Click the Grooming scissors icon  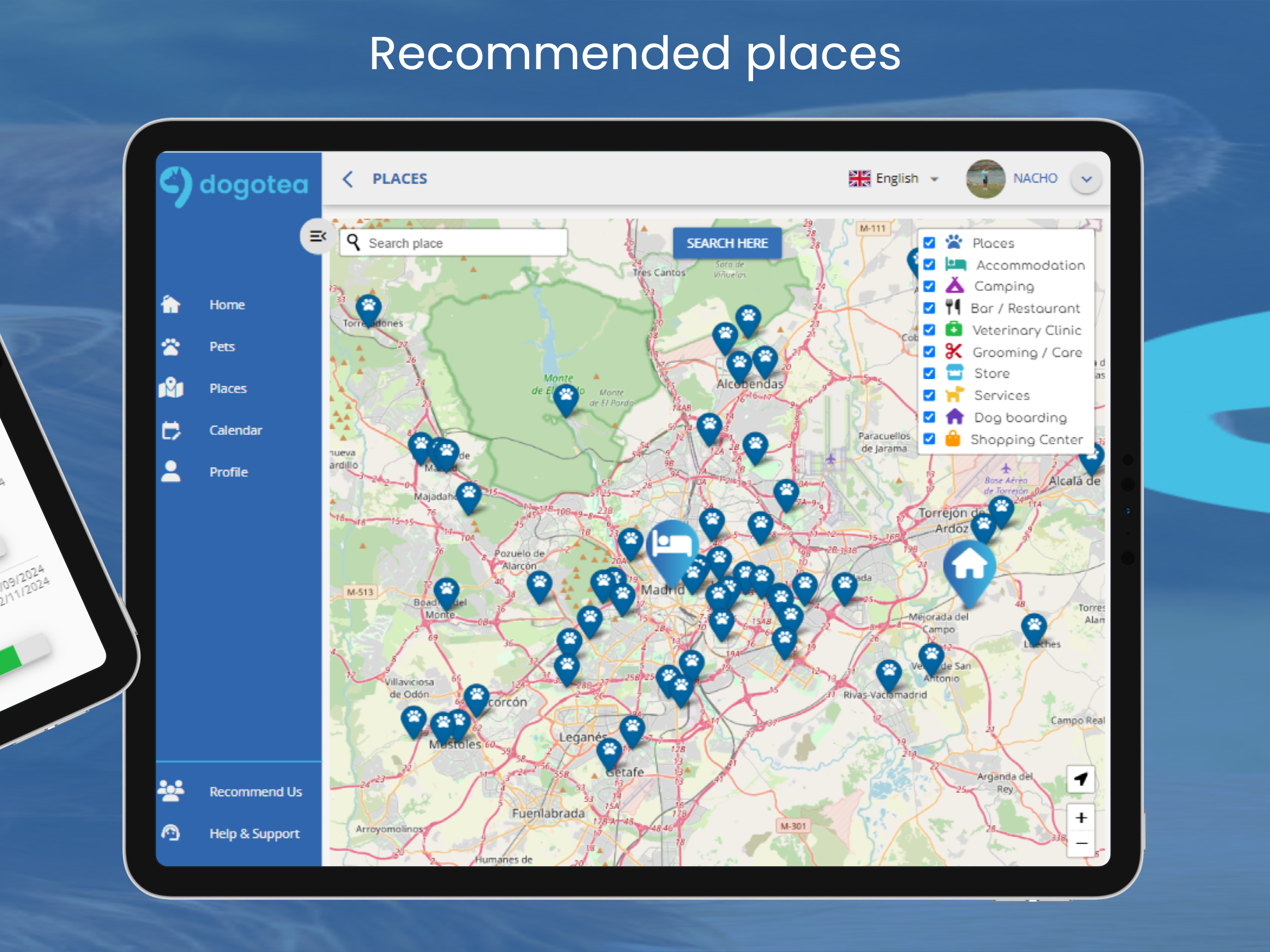click(x=953, y=351)
